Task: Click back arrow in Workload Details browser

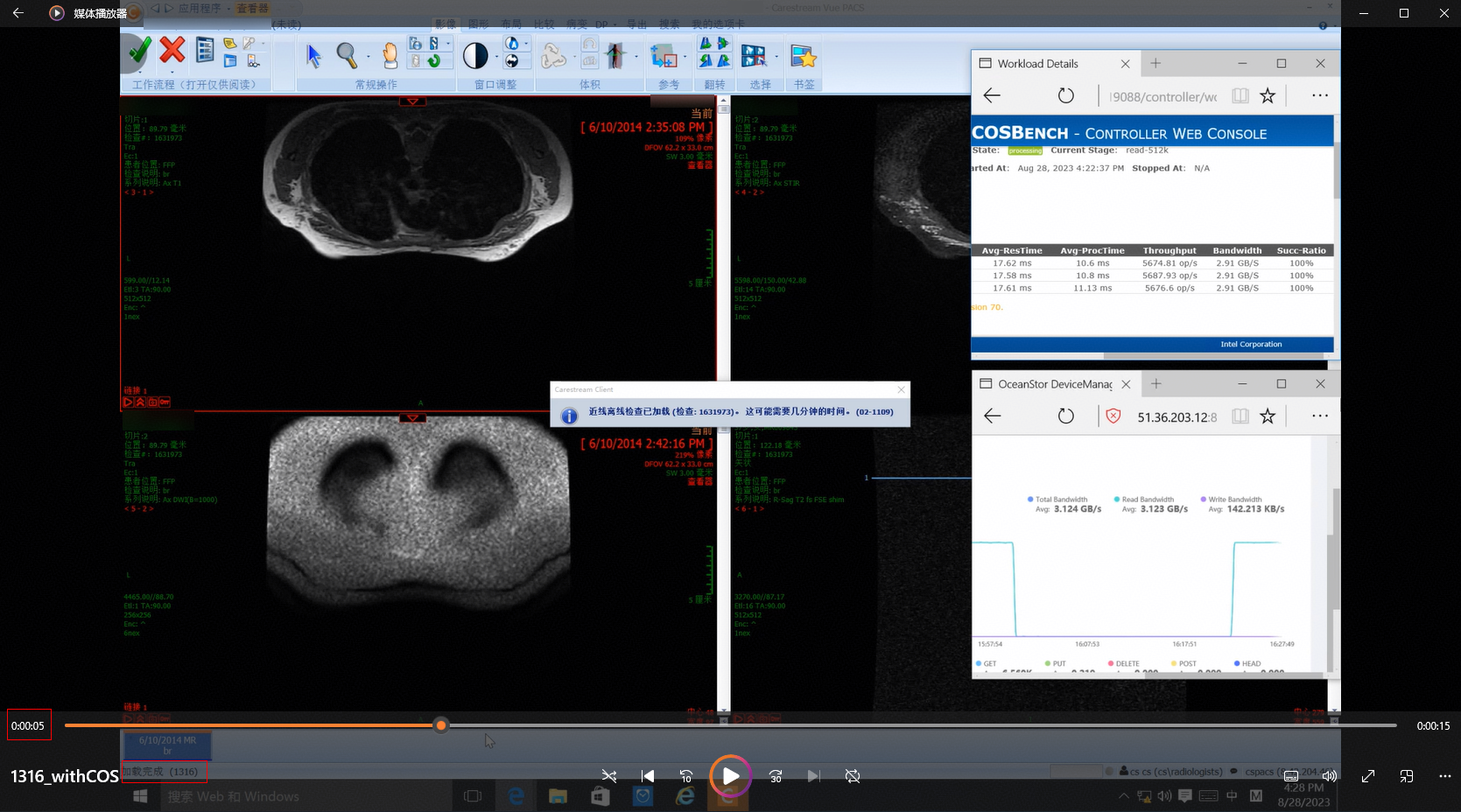Action: pyautogui.click(x=992, y=95)
